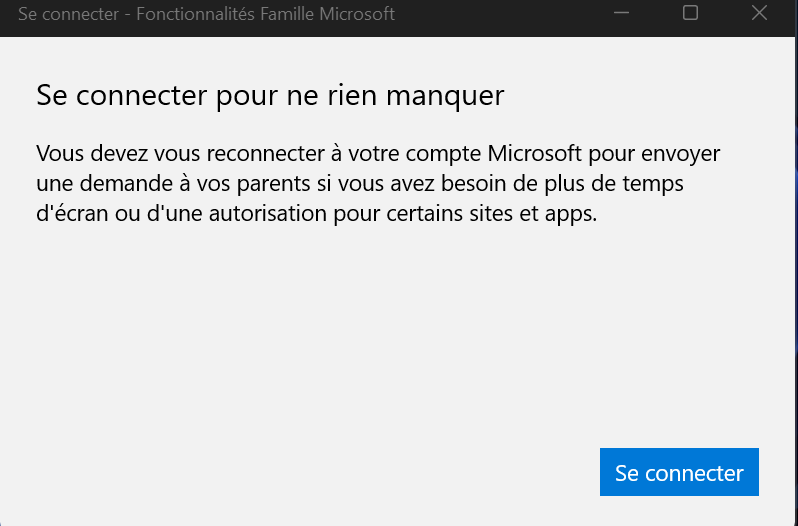798x526 pixels.
Task: Click the word 'autorisation' in the description
Action: pyautogui.click(x=268, y=213)
